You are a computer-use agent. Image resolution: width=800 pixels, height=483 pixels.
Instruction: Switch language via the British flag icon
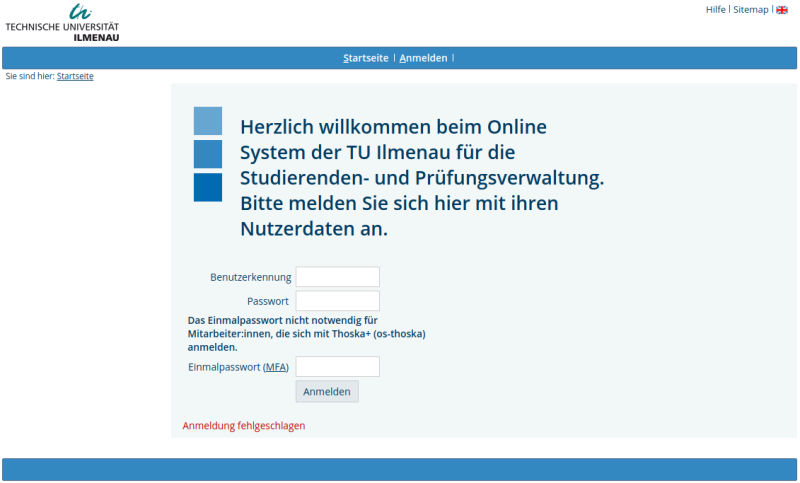782,10
